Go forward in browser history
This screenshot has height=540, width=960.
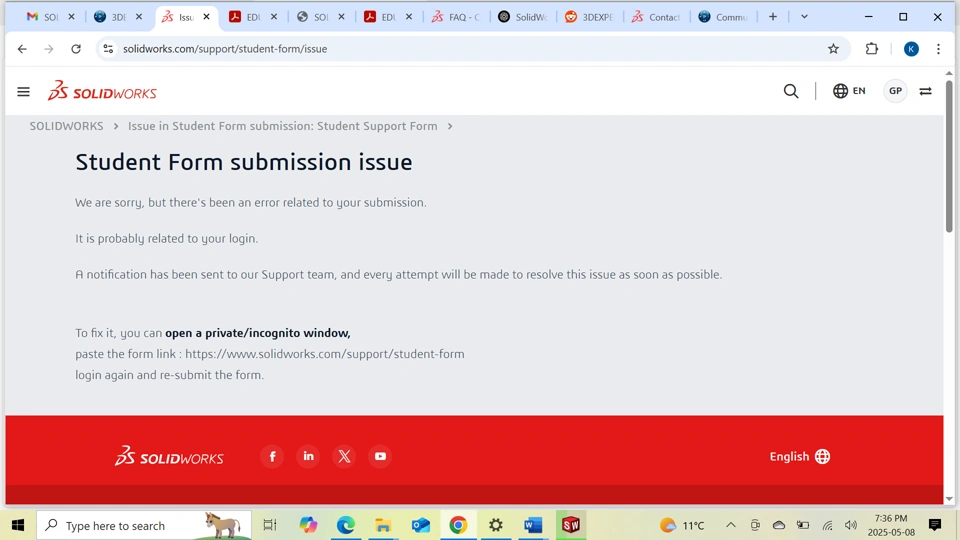click(x=49, y=49)
